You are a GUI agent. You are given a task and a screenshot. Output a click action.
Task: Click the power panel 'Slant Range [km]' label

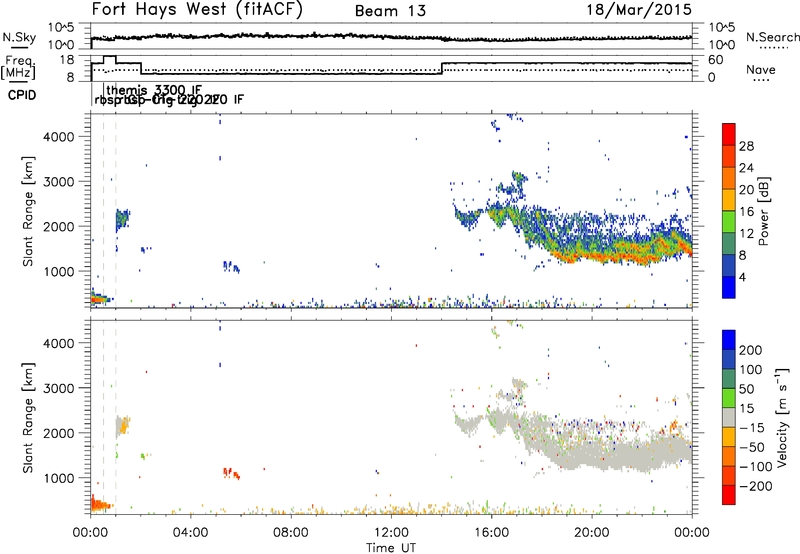click(28, 211)
